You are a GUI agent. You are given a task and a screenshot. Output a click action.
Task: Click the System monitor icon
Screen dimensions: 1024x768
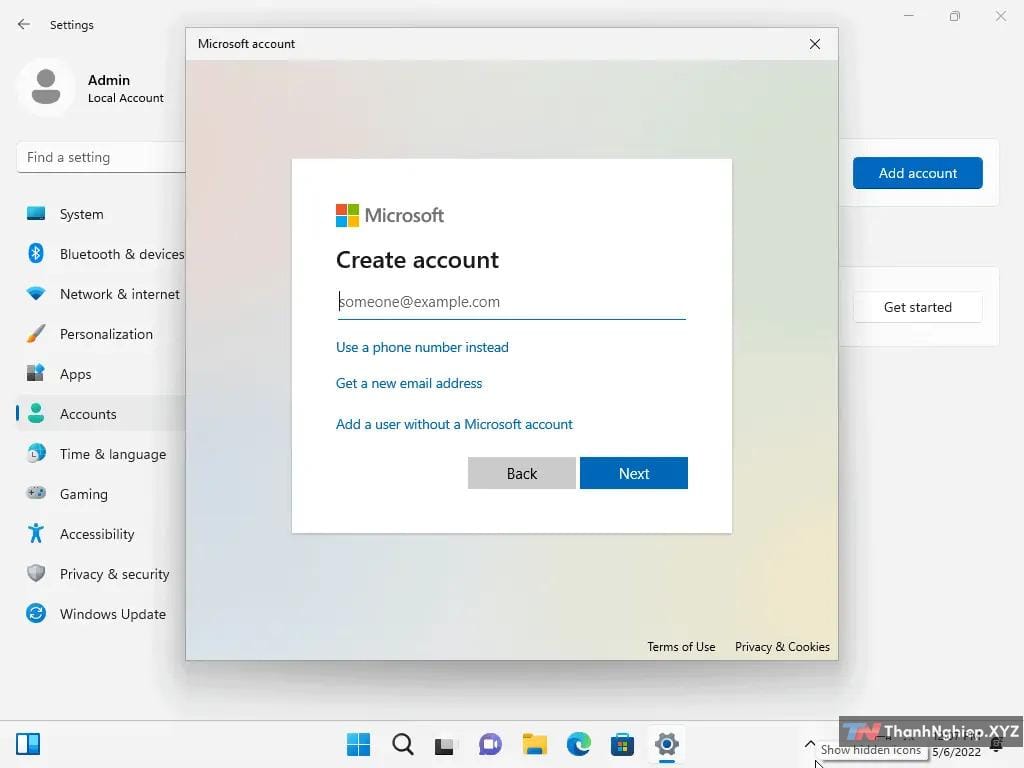[x=36, y=214]
